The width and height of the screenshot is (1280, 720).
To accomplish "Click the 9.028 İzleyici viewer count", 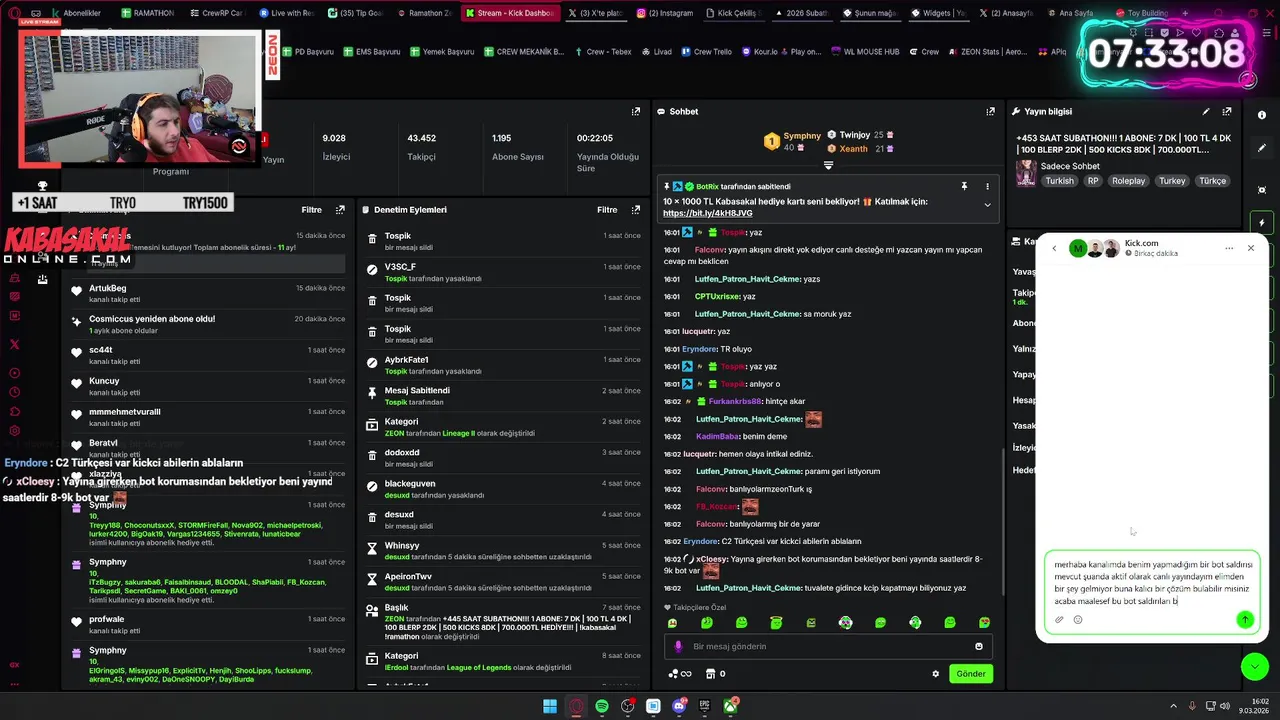I will pyautogui.click(x=336, y=147).
